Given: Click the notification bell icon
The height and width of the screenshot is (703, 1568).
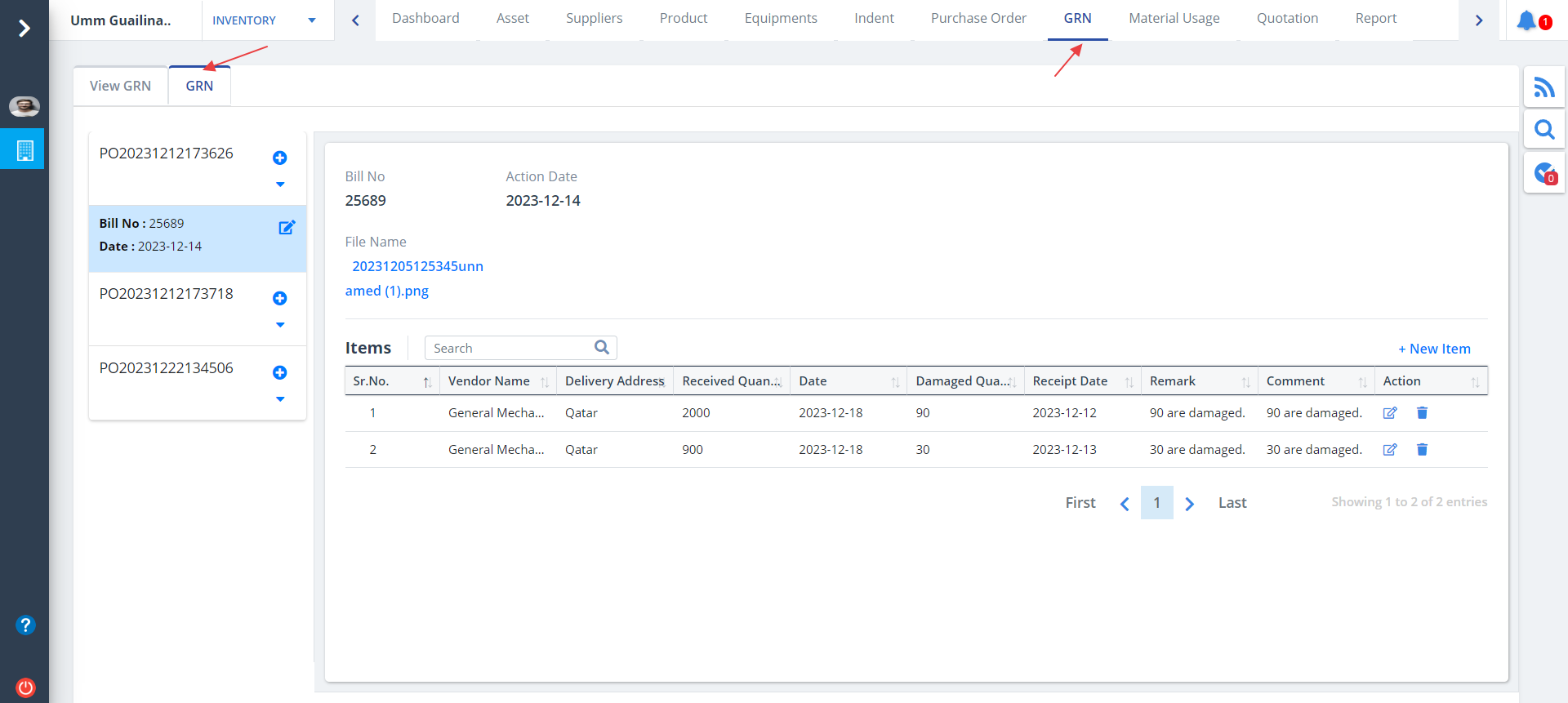Looking at the screenshot, I should (1526, 20).
